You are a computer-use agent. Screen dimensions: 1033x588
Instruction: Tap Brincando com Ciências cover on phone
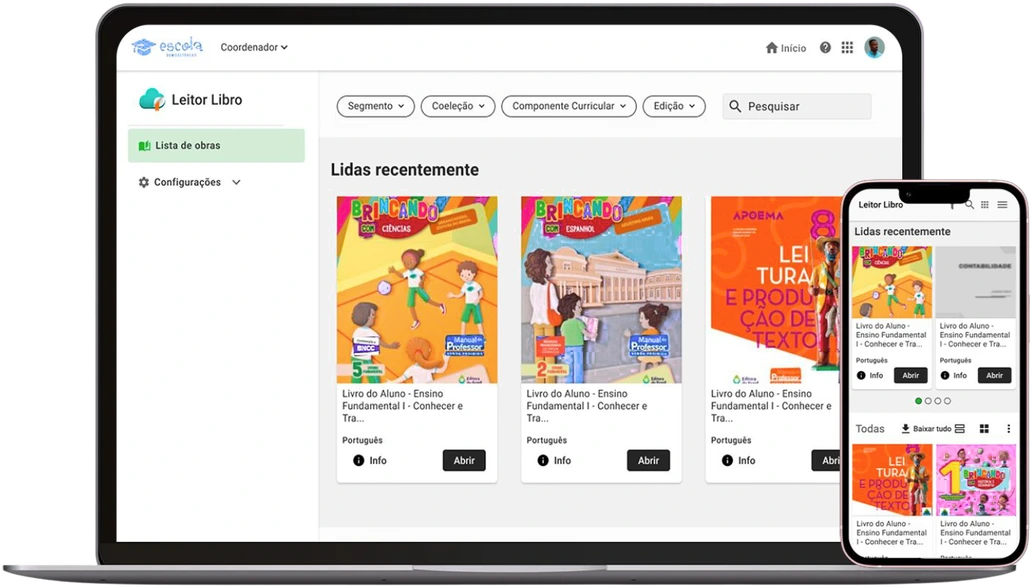pyautogui.click(x=892, y=282)
